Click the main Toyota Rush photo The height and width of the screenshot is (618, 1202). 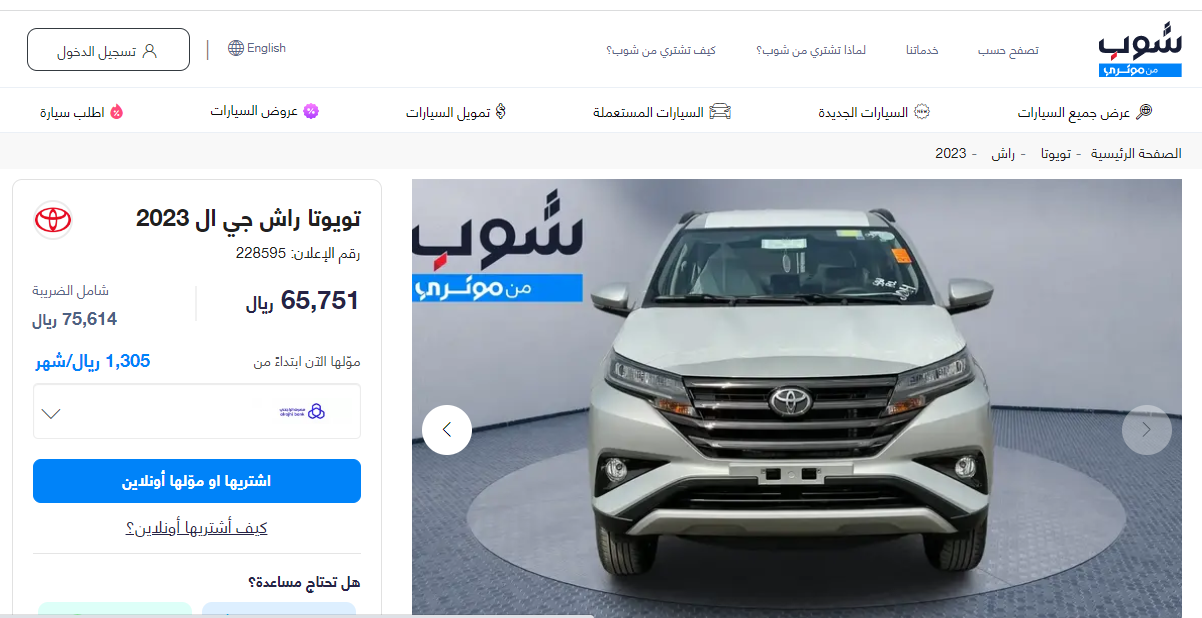coord(797,398)
